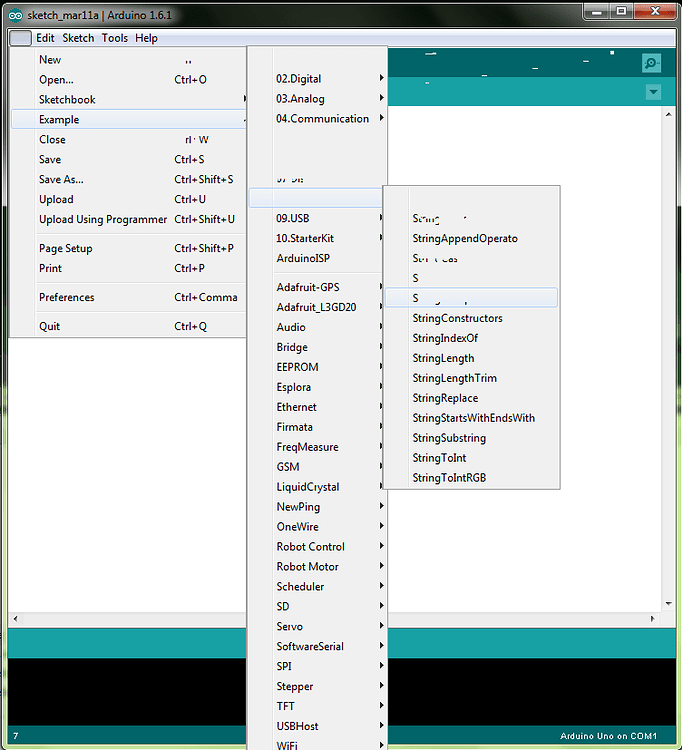Viewport: 682px width, 750px height.
Task: Open the SoftwareSerial library examples
Action: [318, 646]
